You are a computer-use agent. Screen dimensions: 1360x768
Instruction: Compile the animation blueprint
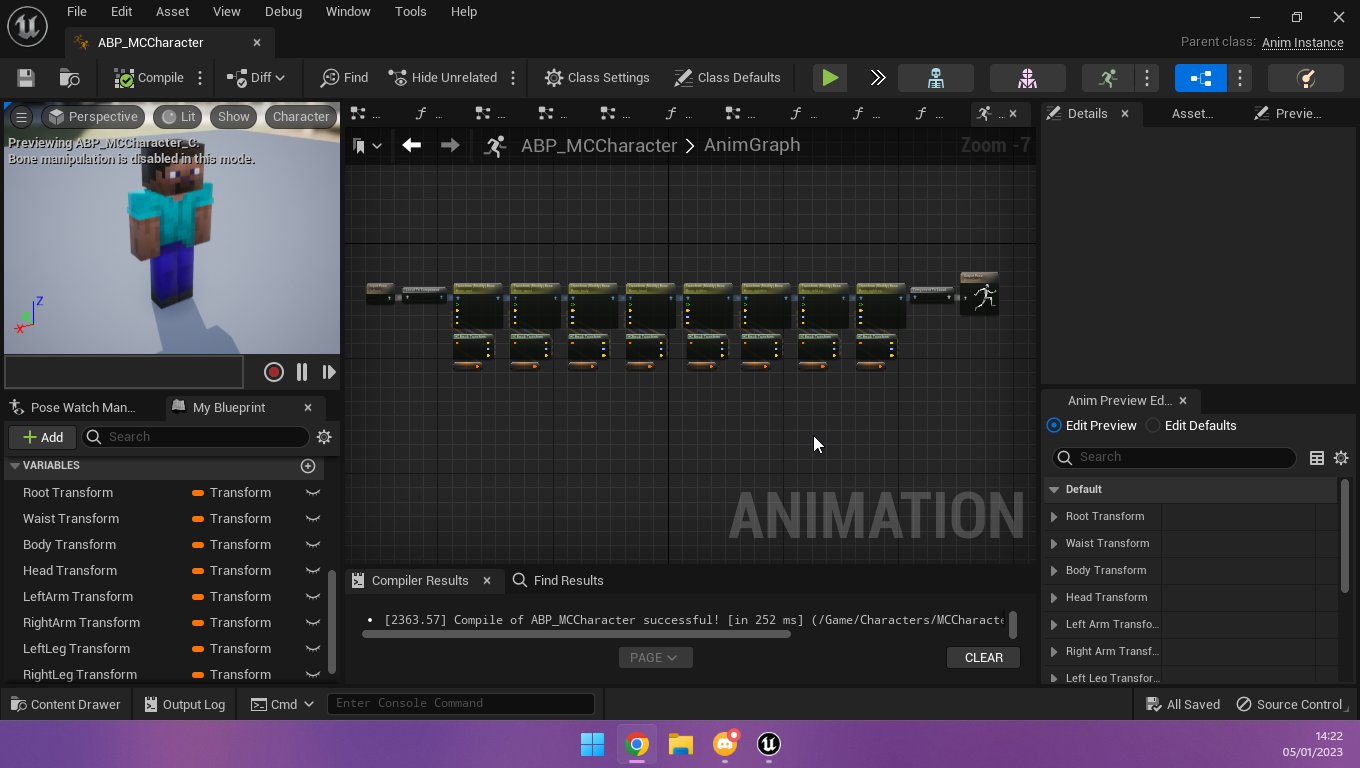coord(148,77)
